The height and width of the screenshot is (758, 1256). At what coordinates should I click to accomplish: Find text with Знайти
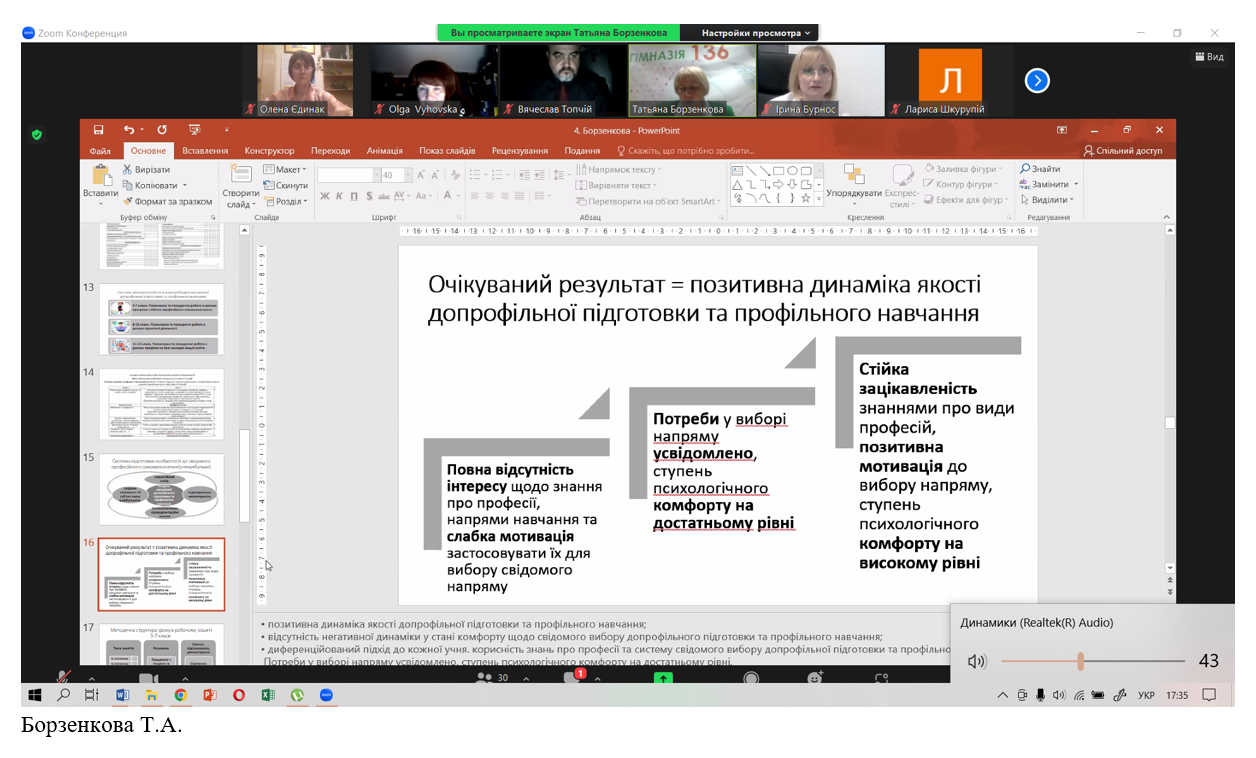[x=1040, y=169]
